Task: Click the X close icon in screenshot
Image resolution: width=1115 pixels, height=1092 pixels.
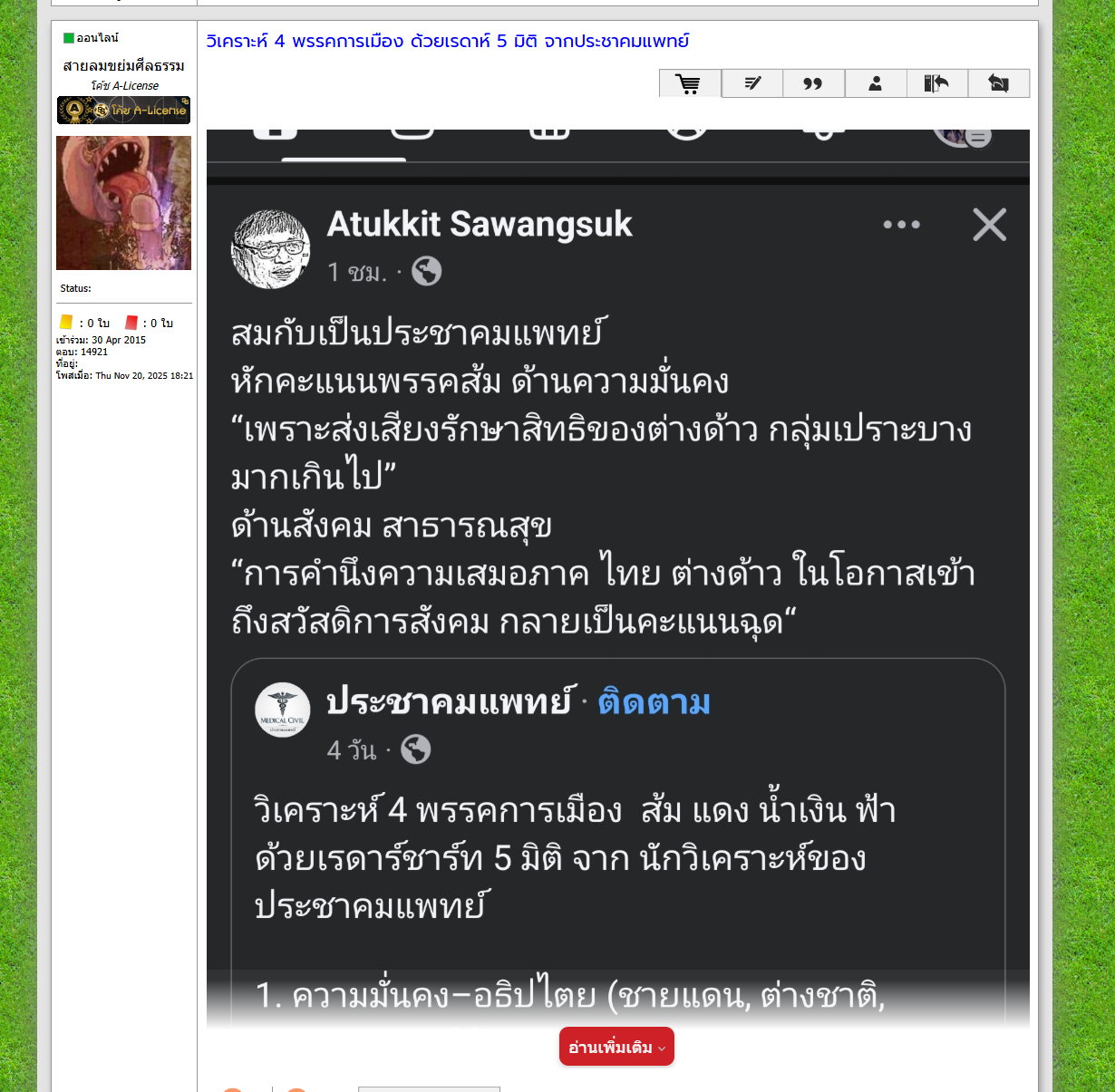Action: pos(990,225)
